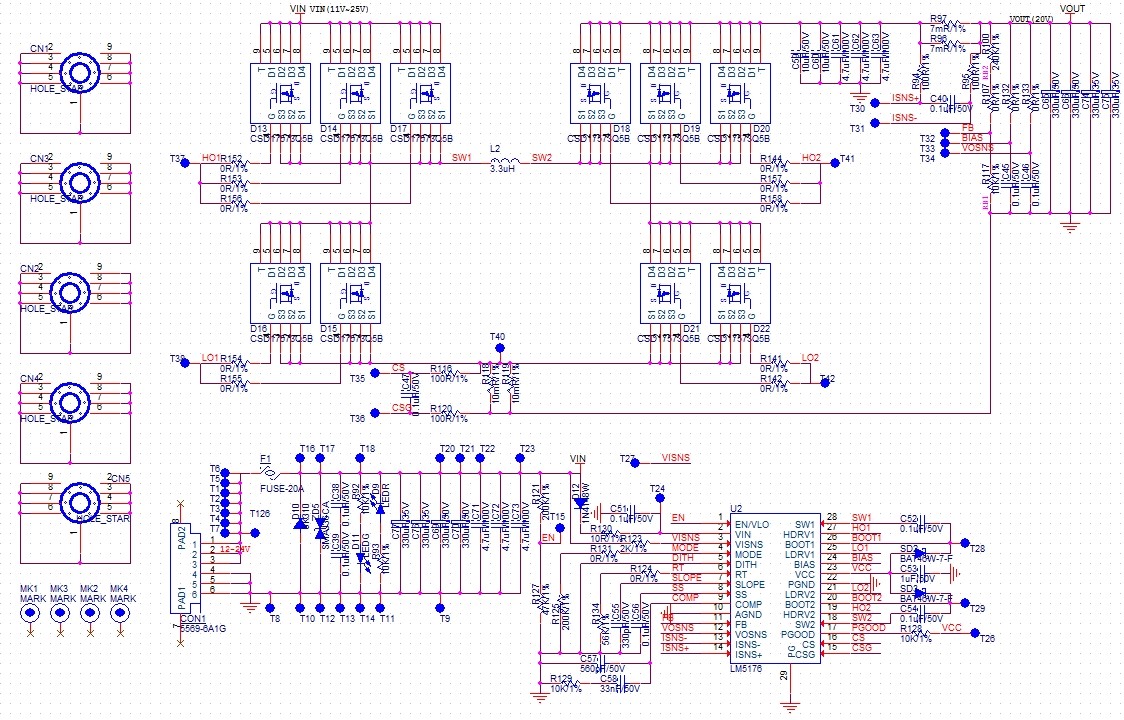Click the VOUT(20V) net label
1124x720 pixels.
click(x=1031, y=19)
